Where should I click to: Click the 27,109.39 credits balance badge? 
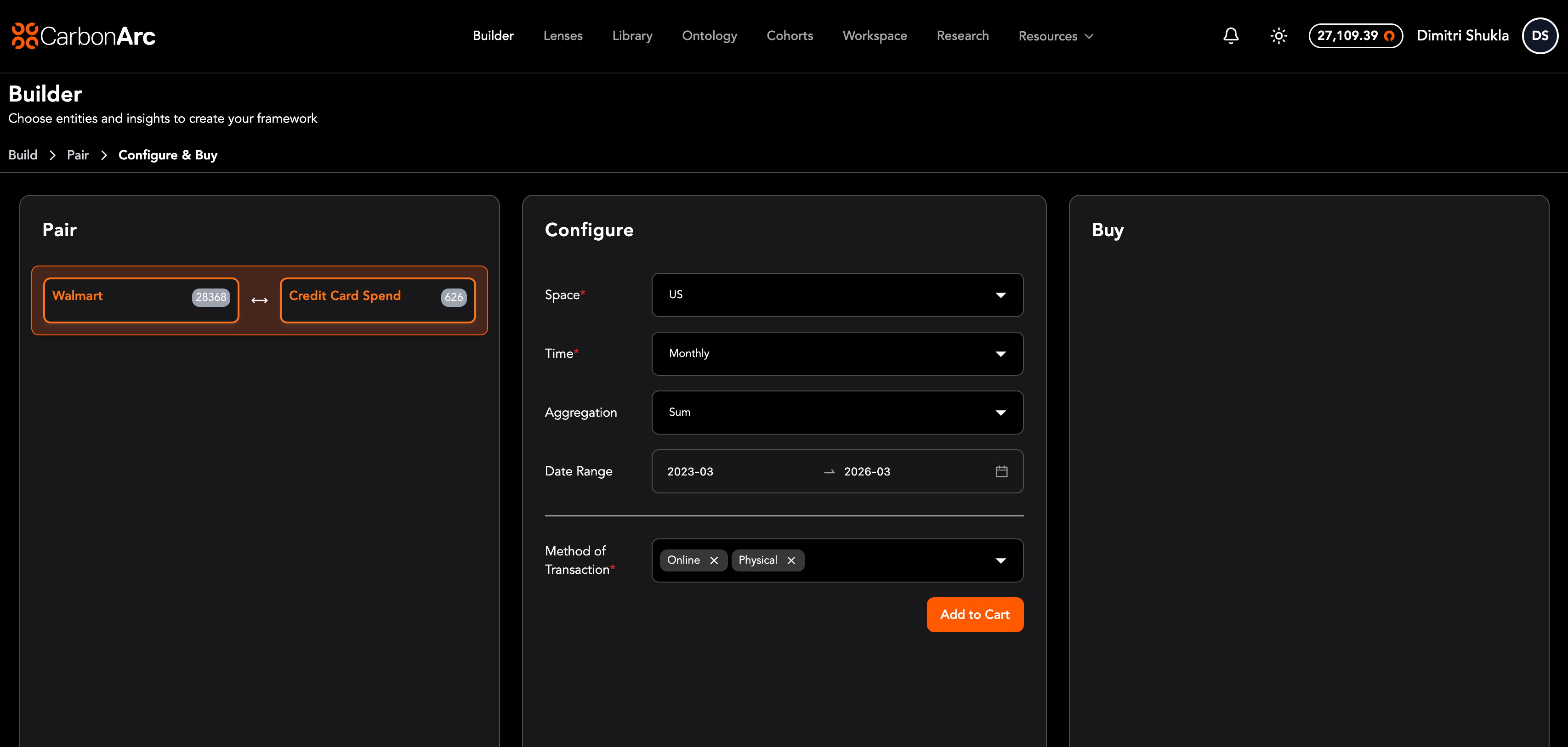tap(1355, 36)
